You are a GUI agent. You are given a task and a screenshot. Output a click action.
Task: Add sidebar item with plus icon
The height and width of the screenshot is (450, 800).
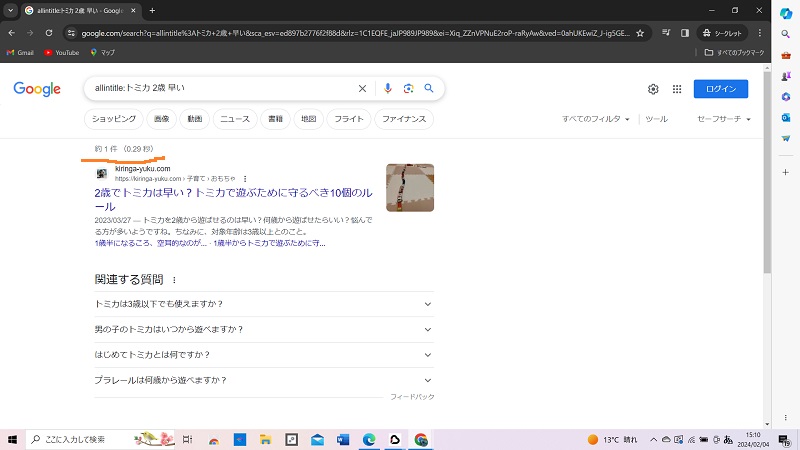[x=786, y=172]
